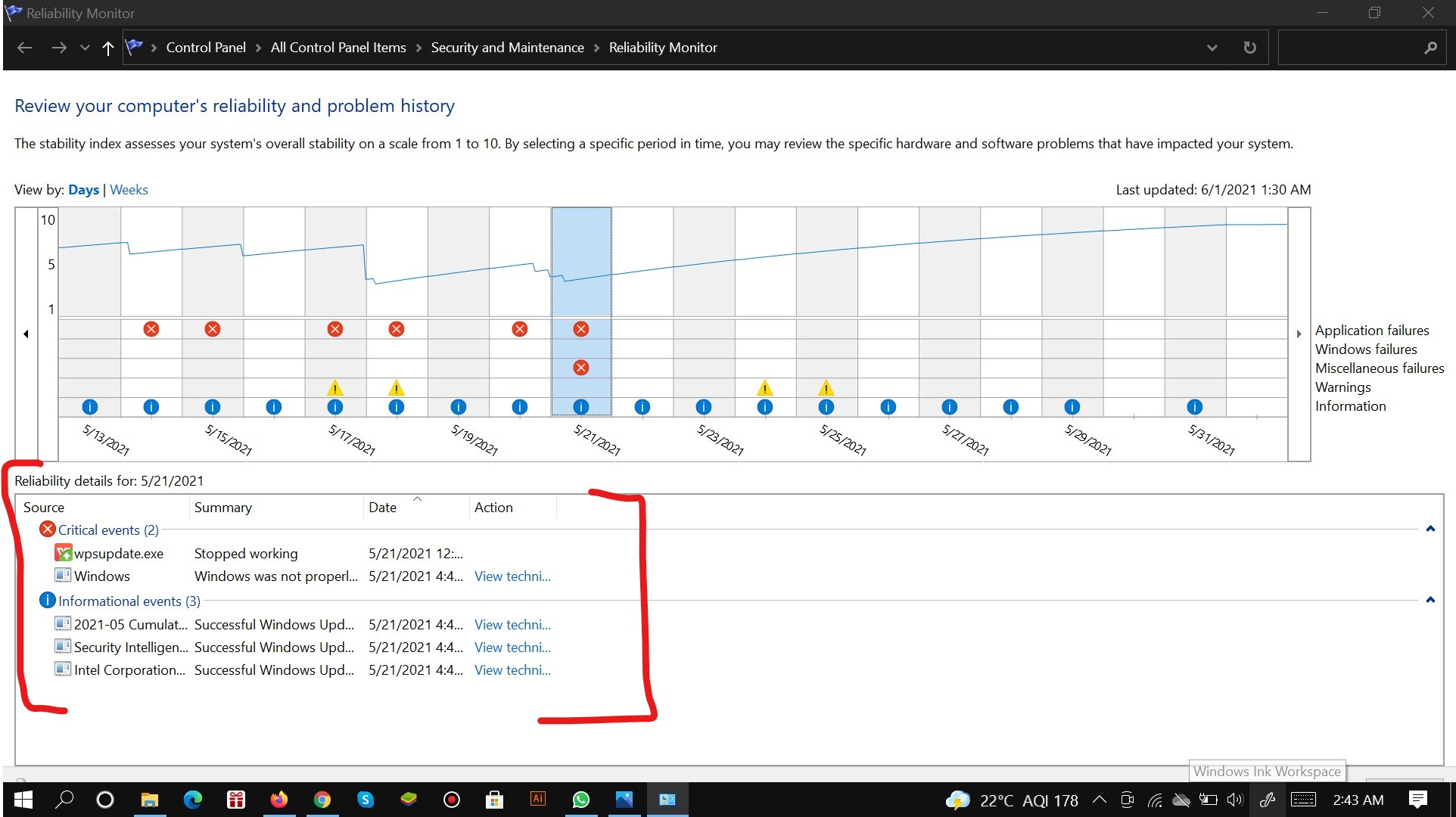Click View technical details for the Windows error

click(512, 576)
